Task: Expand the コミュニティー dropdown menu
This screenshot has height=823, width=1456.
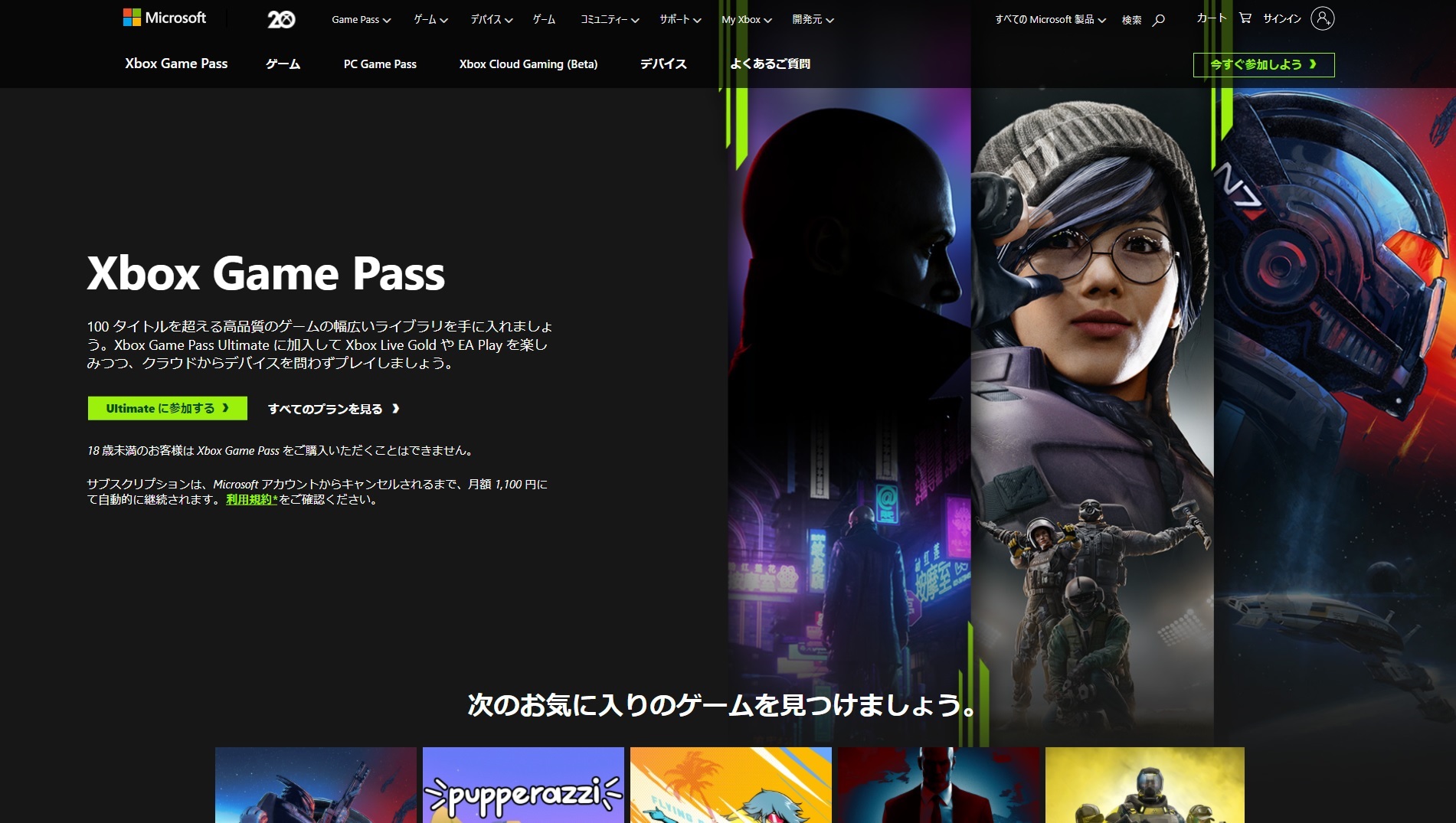Action: pyautogui.click(x=610, y=20)
